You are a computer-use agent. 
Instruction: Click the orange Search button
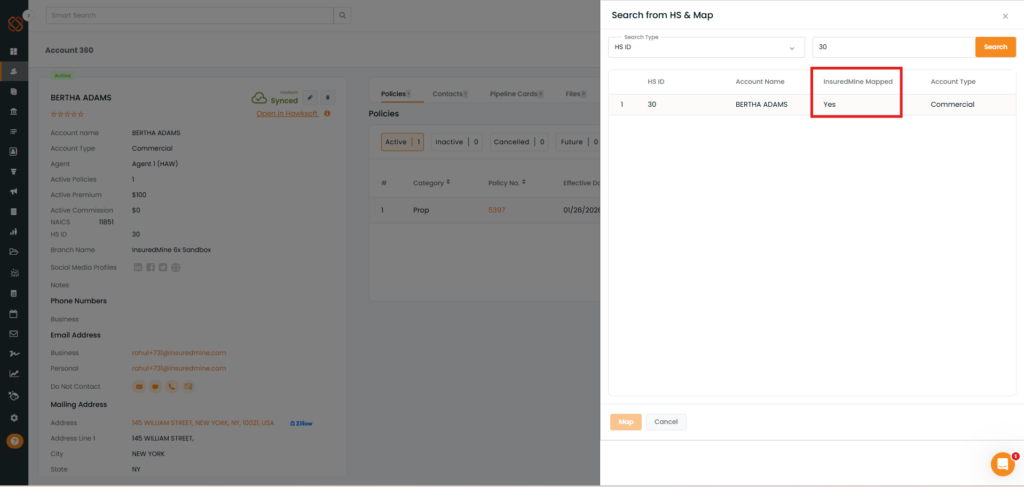tap(995, 47)
